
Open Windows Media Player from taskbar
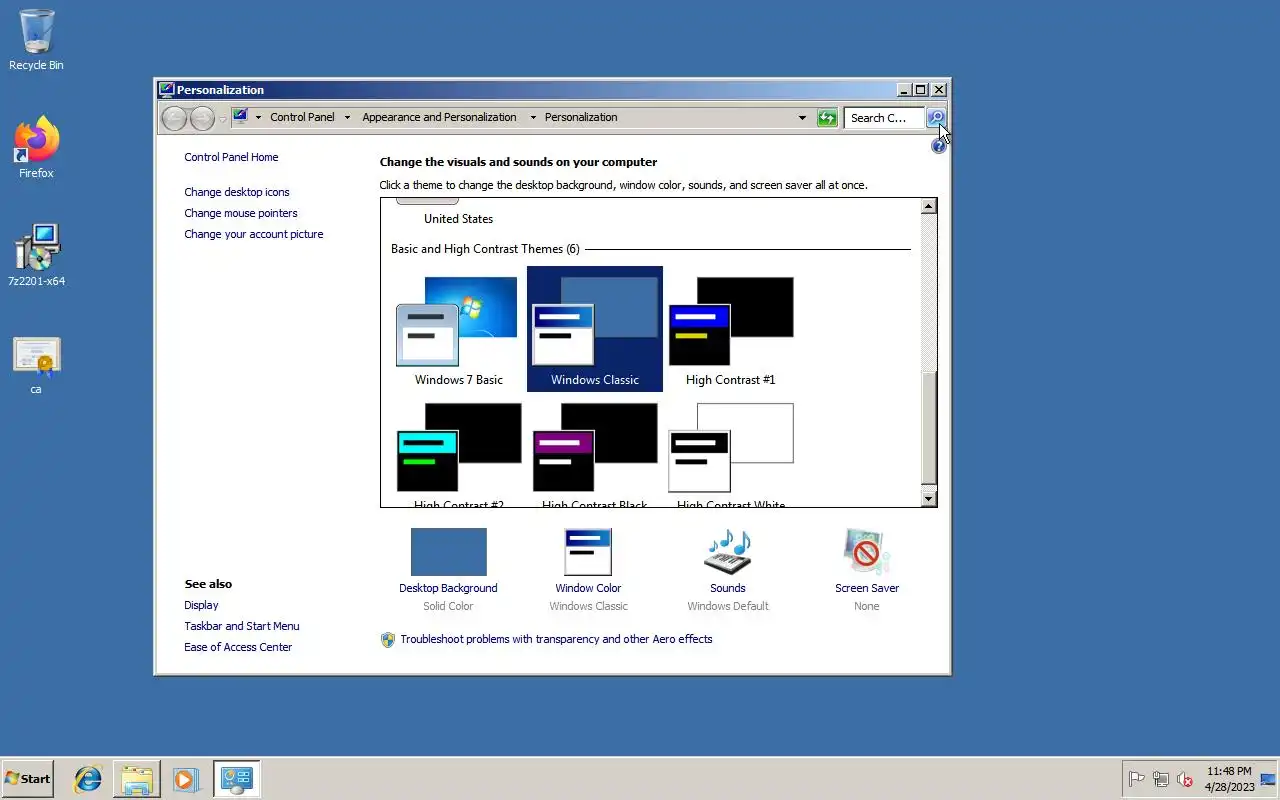pos(186,779)
